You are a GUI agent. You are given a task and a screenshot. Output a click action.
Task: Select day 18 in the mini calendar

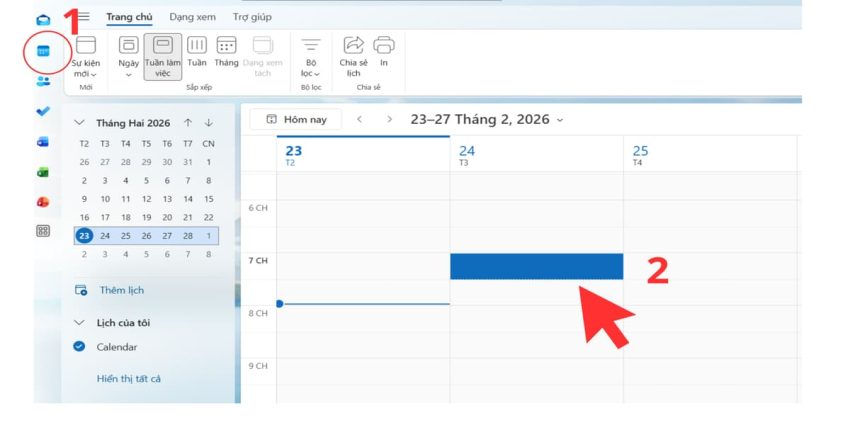click(x=126, y=217)
